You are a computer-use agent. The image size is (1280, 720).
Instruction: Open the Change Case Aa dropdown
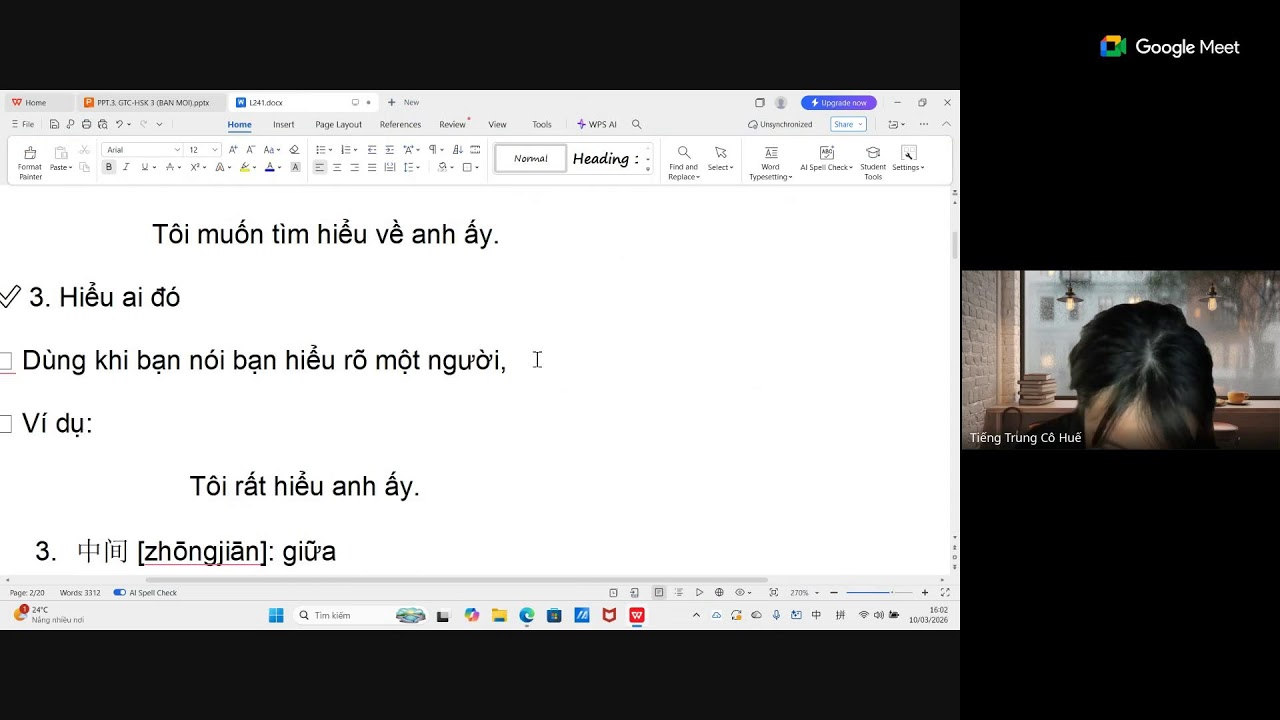(x=271, y=150)
